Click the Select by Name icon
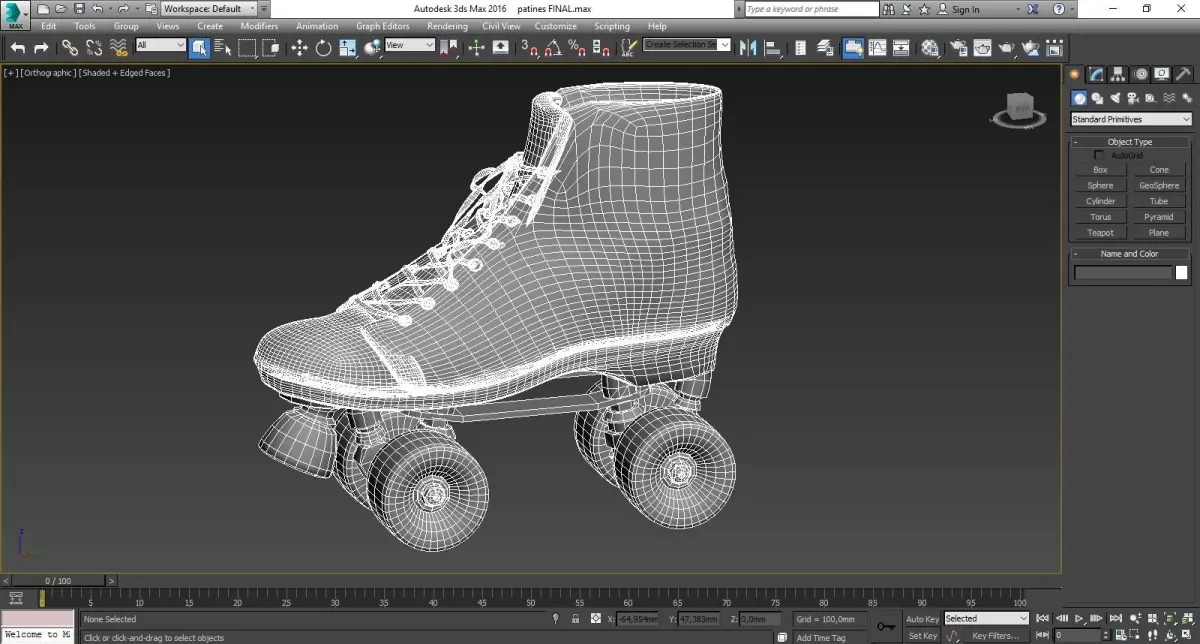The image size is (1200, 644). coord(222,47)
